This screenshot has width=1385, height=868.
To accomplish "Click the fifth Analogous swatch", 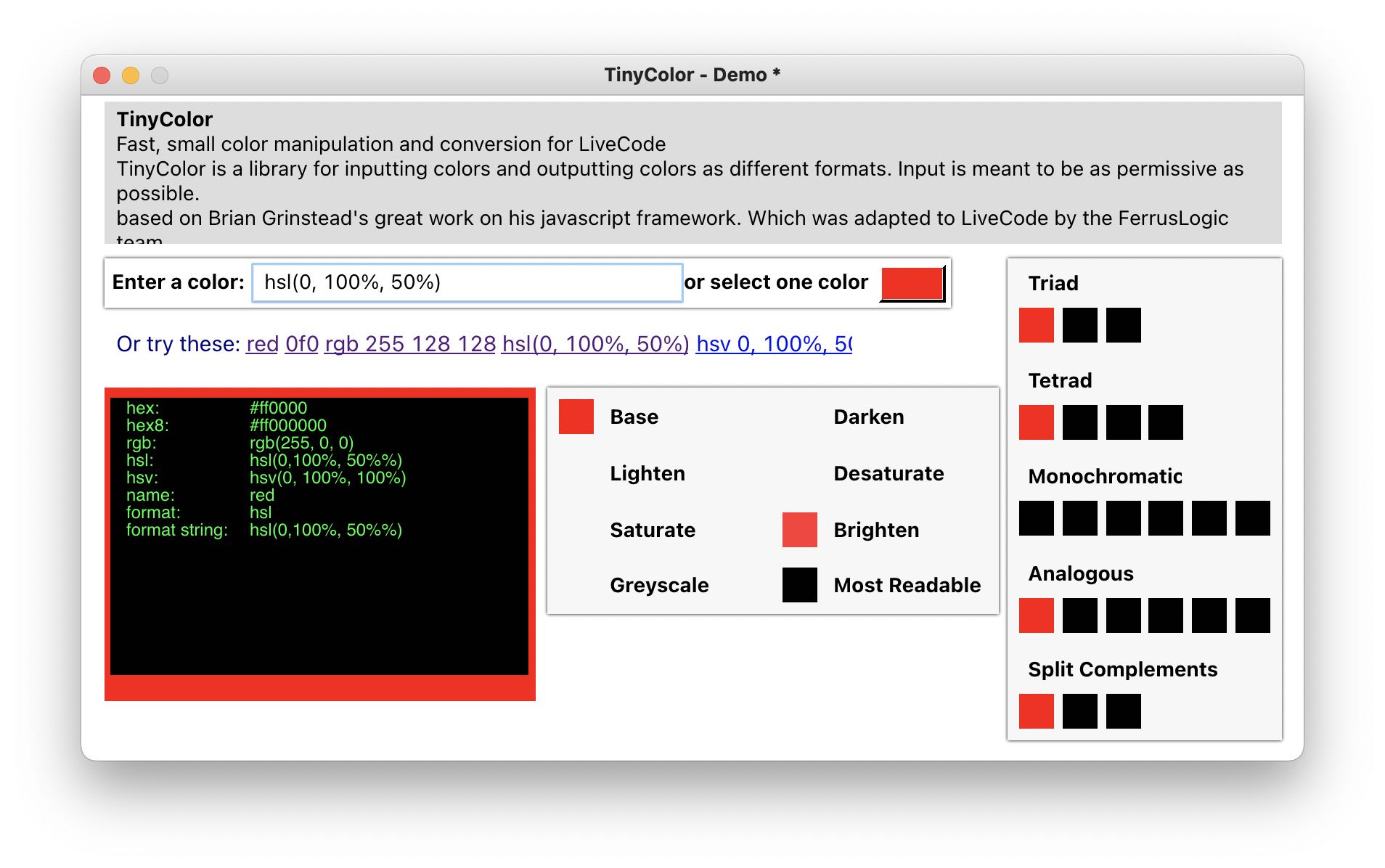I will [1209, 615].
